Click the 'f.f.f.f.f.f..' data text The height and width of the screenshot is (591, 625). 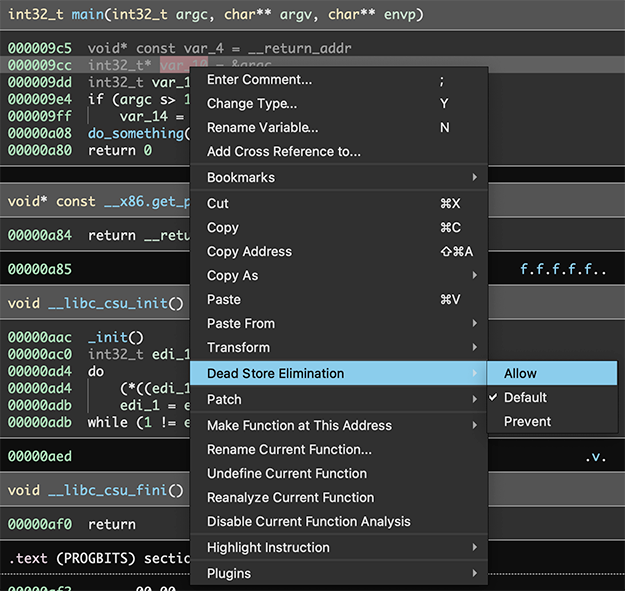(563, 269)
